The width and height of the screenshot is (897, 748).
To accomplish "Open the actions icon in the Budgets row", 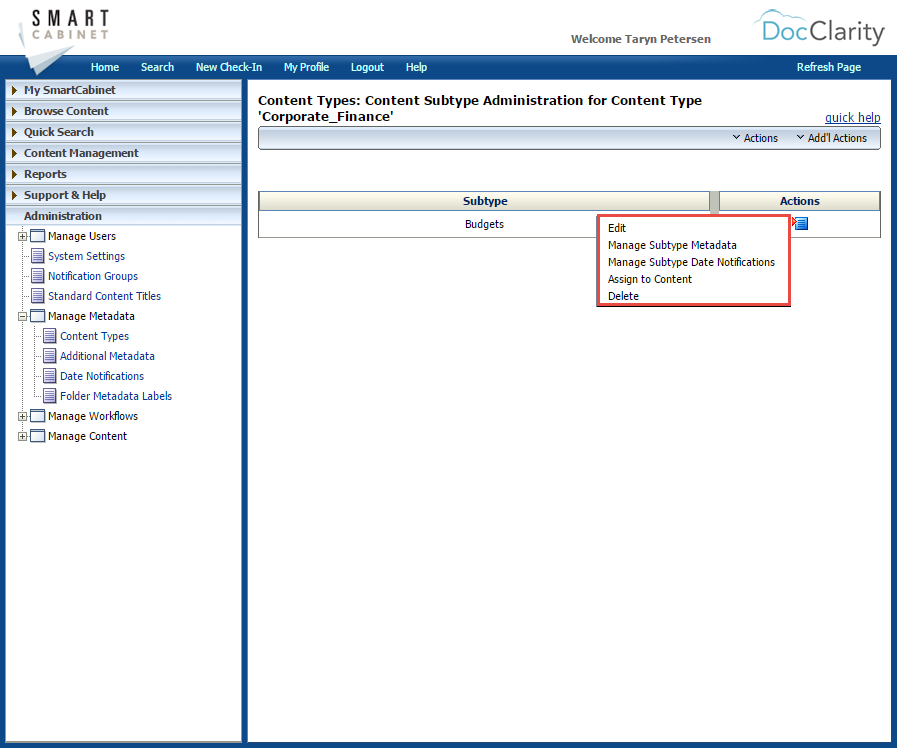I will click(799, 223).
